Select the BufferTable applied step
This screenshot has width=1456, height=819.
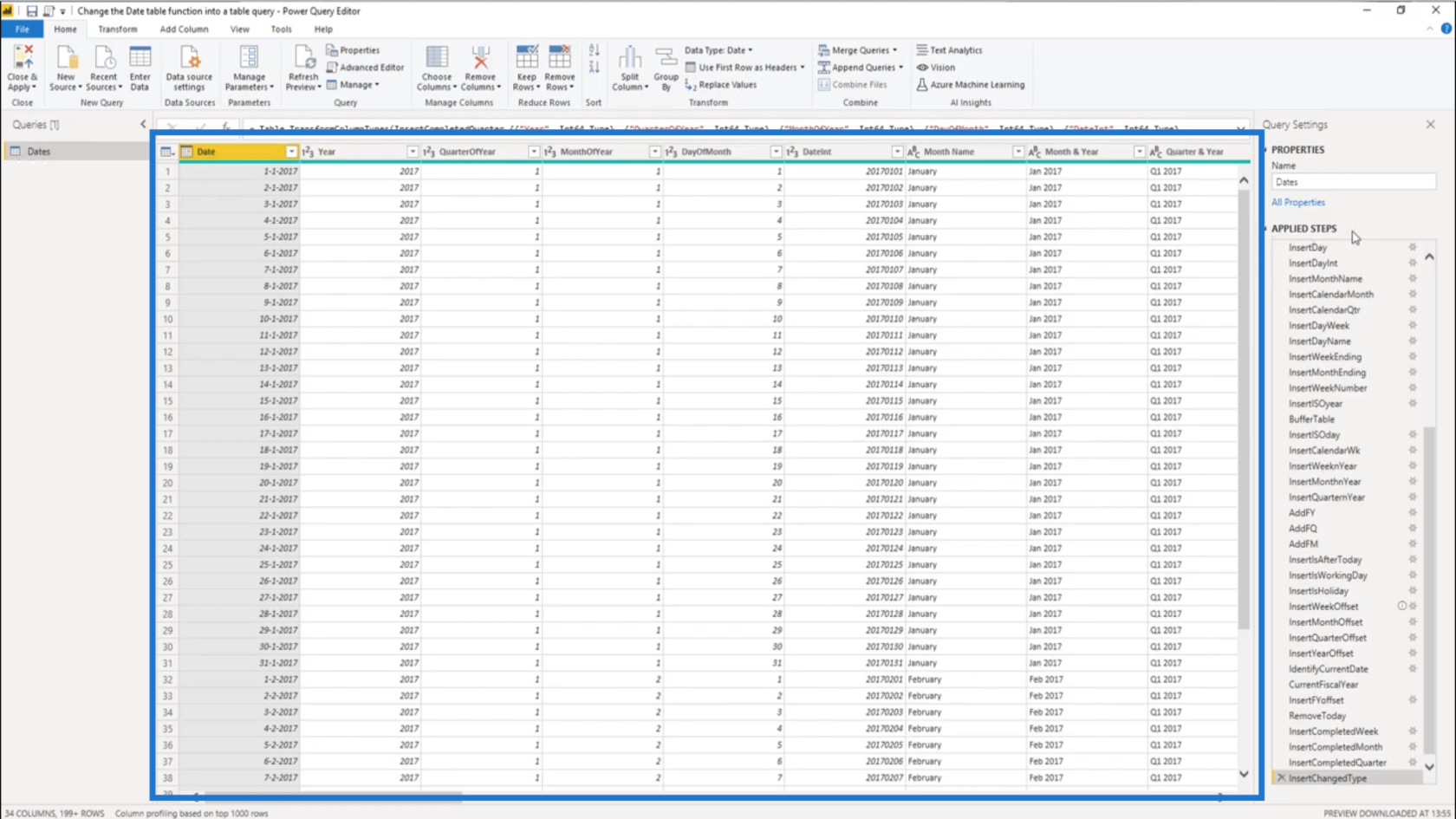[x=1311, y=419]
